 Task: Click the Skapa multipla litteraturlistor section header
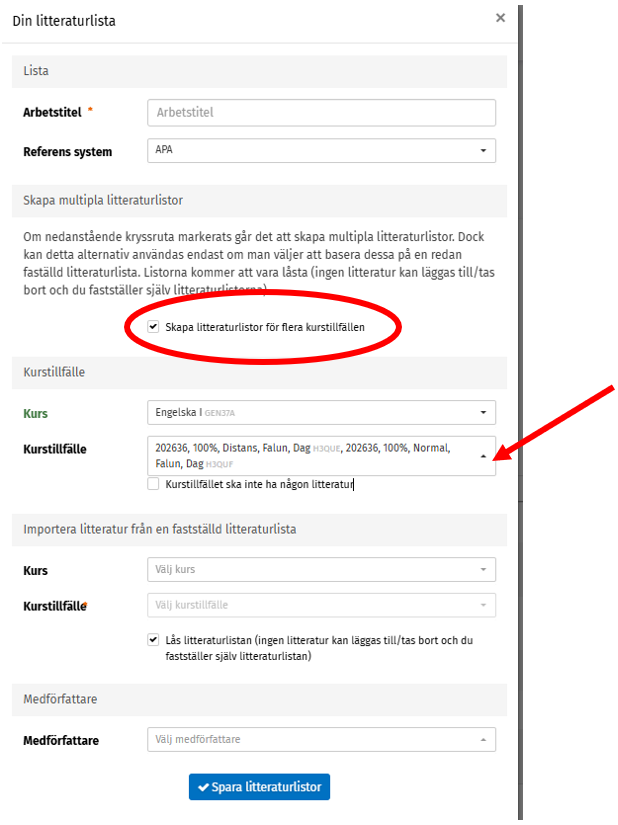(259, 200)
